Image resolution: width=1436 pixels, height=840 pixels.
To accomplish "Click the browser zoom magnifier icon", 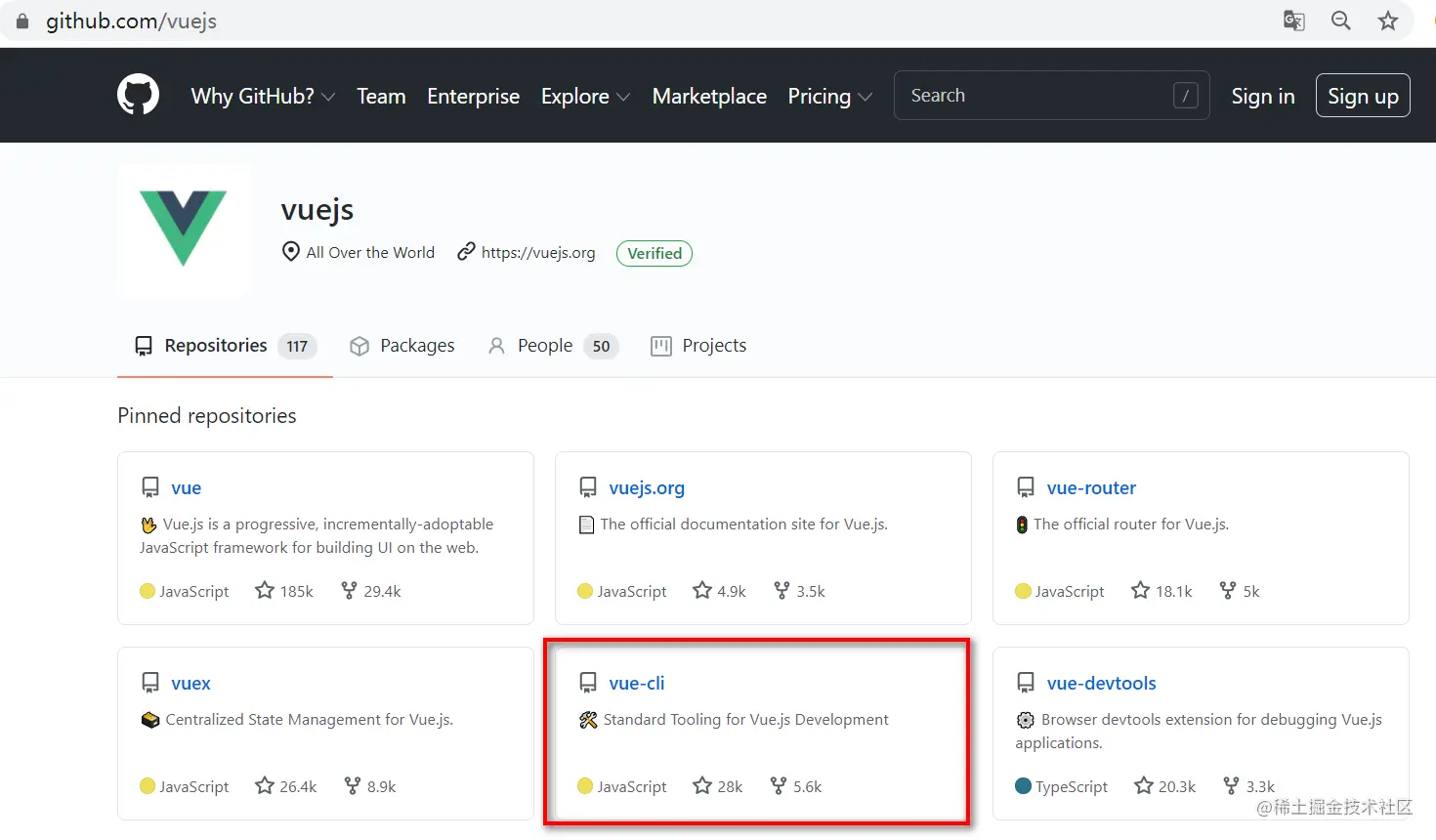I will point(1341,21).
